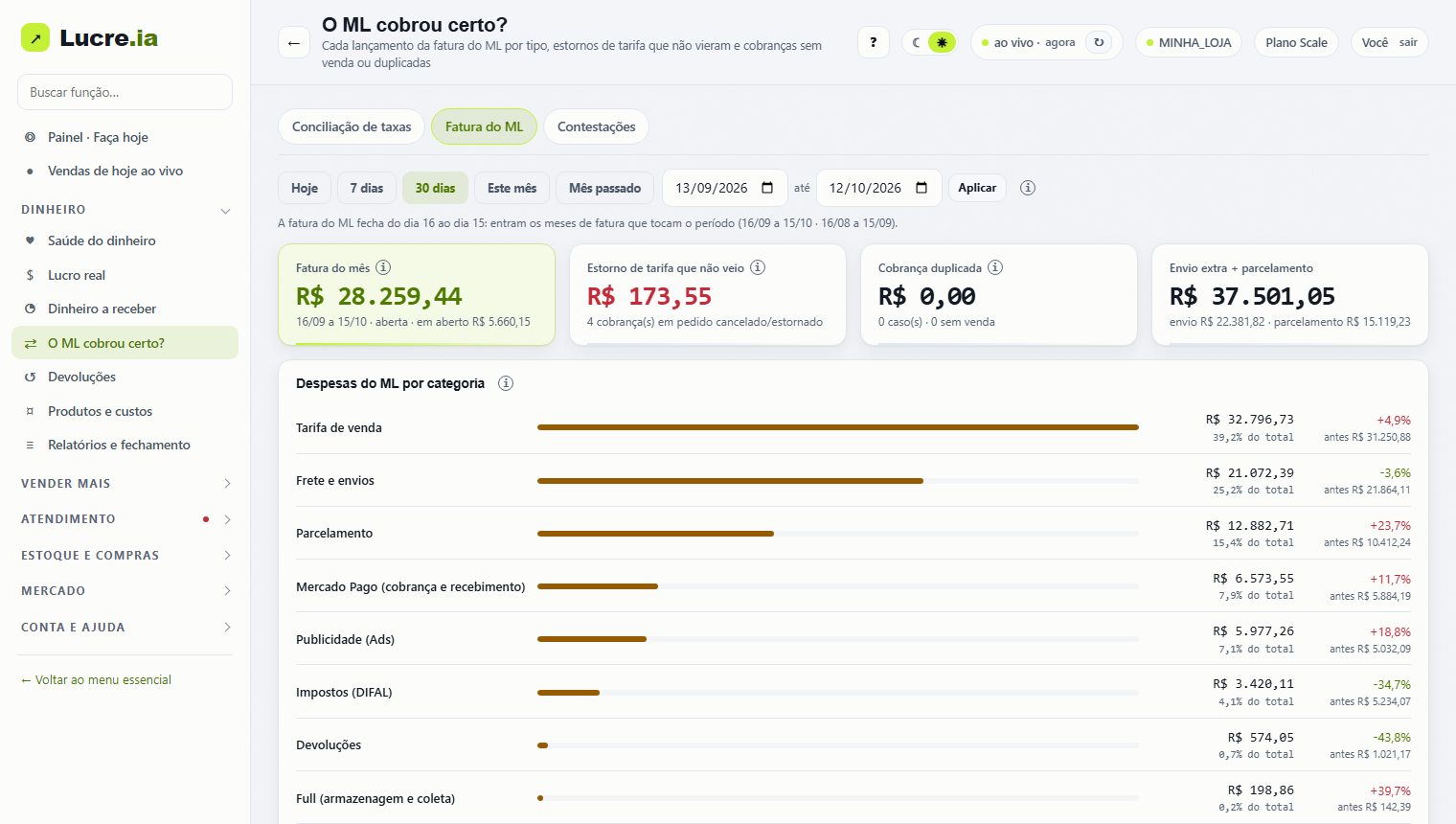Expand the CONTA E AJUDA section
This screenshot has height=824, width=1456.
125,628
